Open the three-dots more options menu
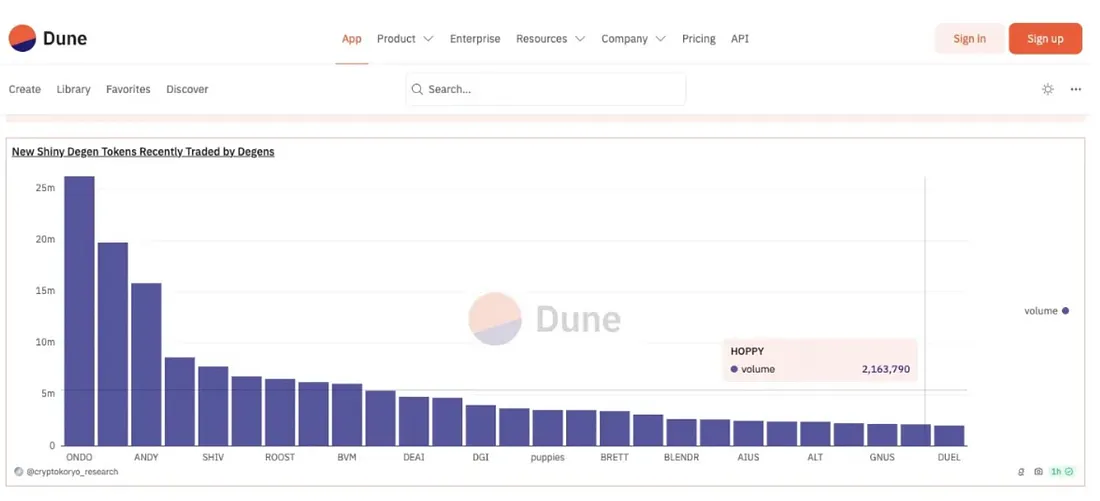The width and height of the screenshot is (1100, 501). pos(1075,89)
